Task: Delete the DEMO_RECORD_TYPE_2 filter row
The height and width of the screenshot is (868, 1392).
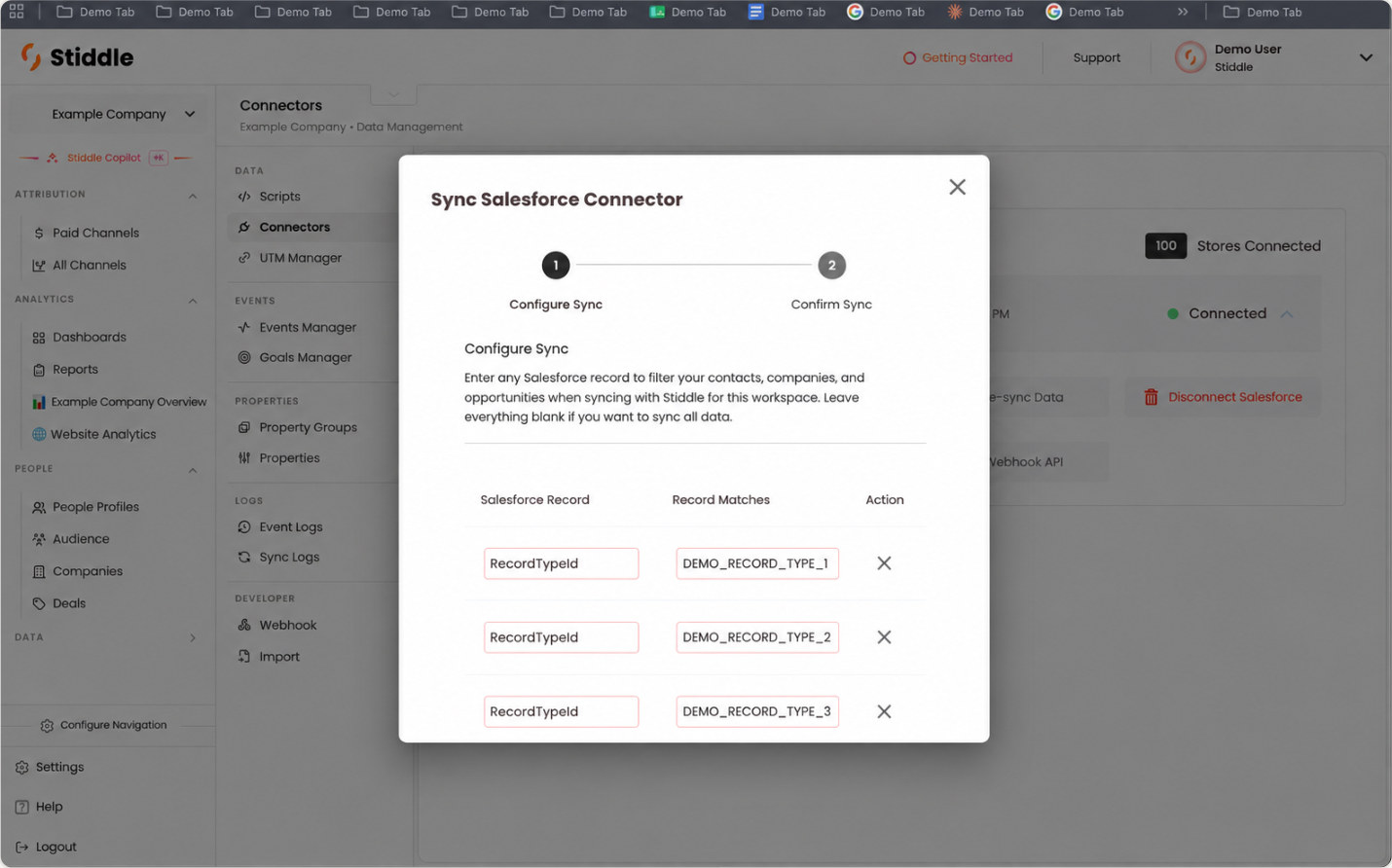Action: coord(884,637)
